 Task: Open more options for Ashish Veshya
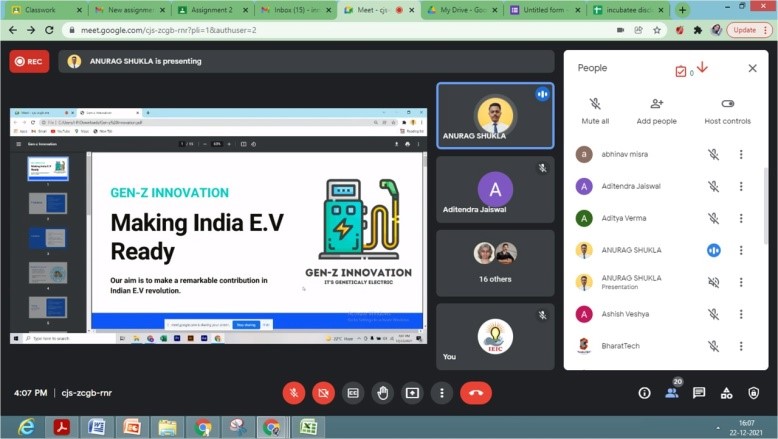(x=741, y=314)
